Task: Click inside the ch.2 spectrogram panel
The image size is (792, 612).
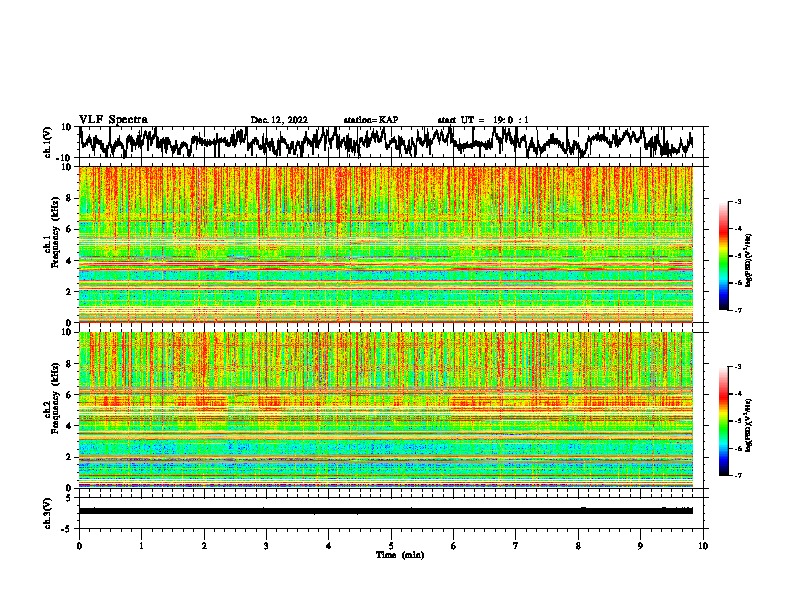Action: 385,410
